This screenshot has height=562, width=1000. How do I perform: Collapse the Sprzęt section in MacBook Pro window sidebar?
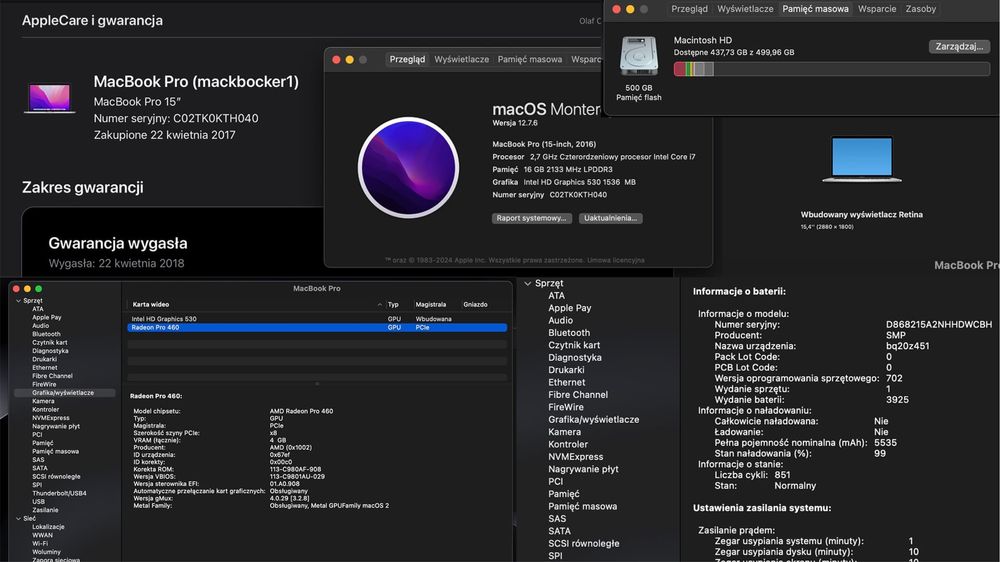18,300
